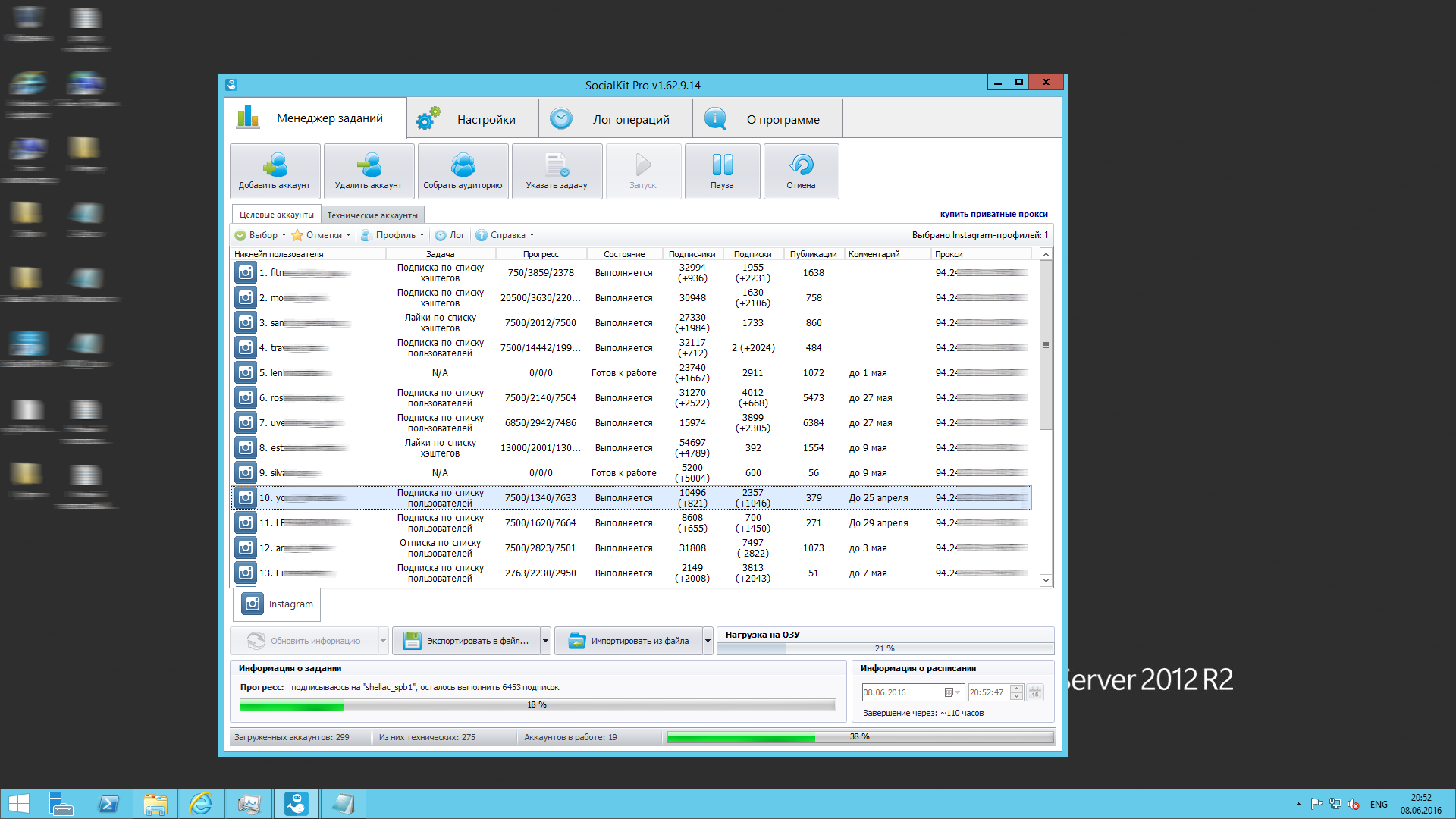Click the Instagram icon of account row 7

coord(245,422)
